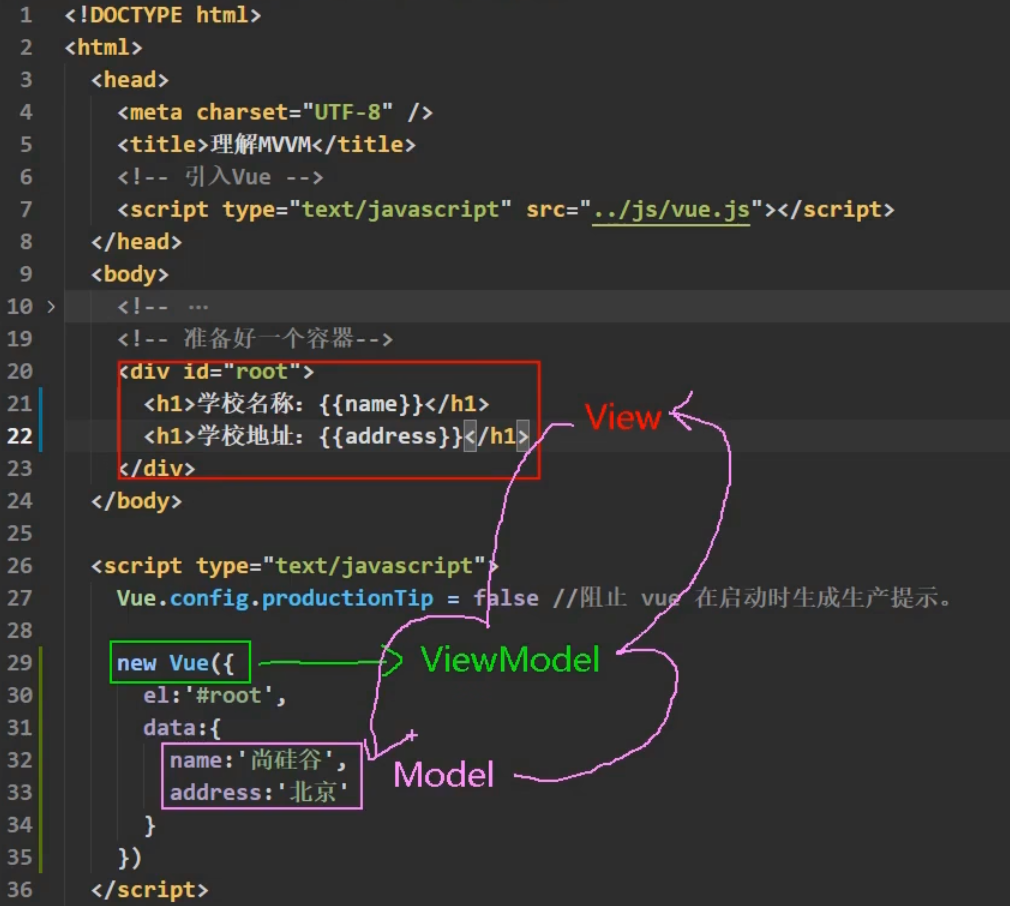Image resolution: width=1010 pixels, height=906 pixels.
Task: Select line number 29 in the gutter
Action: pos(20,663)
